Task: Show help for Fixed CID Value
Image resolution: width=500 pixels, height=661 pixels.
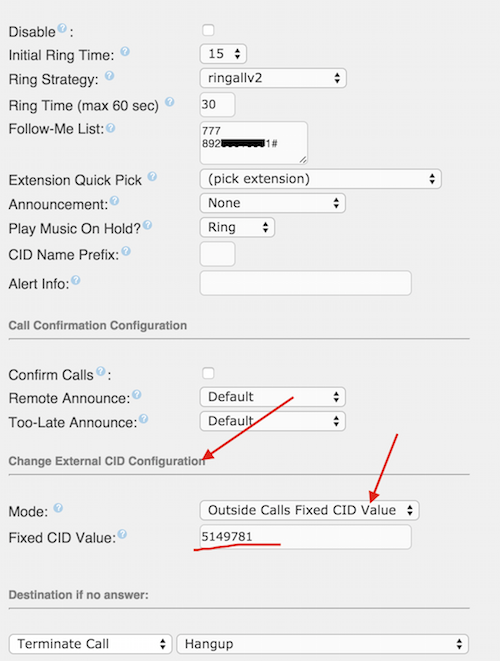Action: [x=122, y=535]
